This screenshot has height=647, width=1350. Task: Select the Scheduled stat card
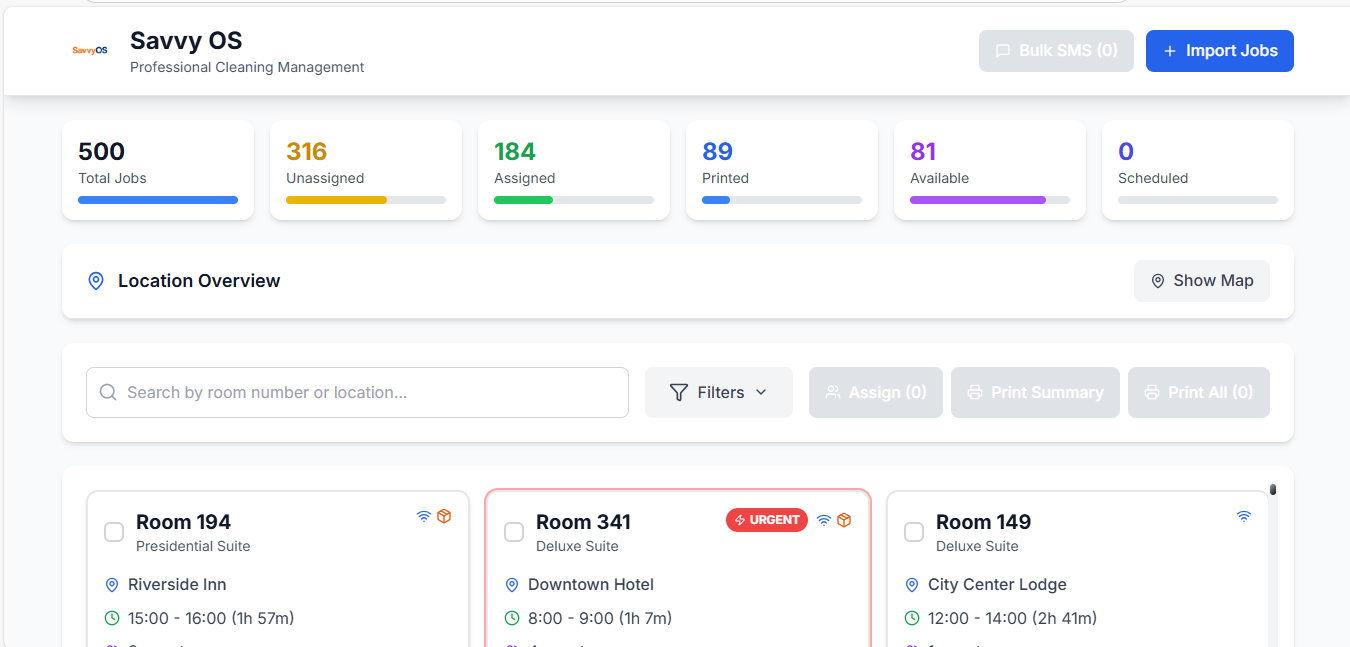1198,170
